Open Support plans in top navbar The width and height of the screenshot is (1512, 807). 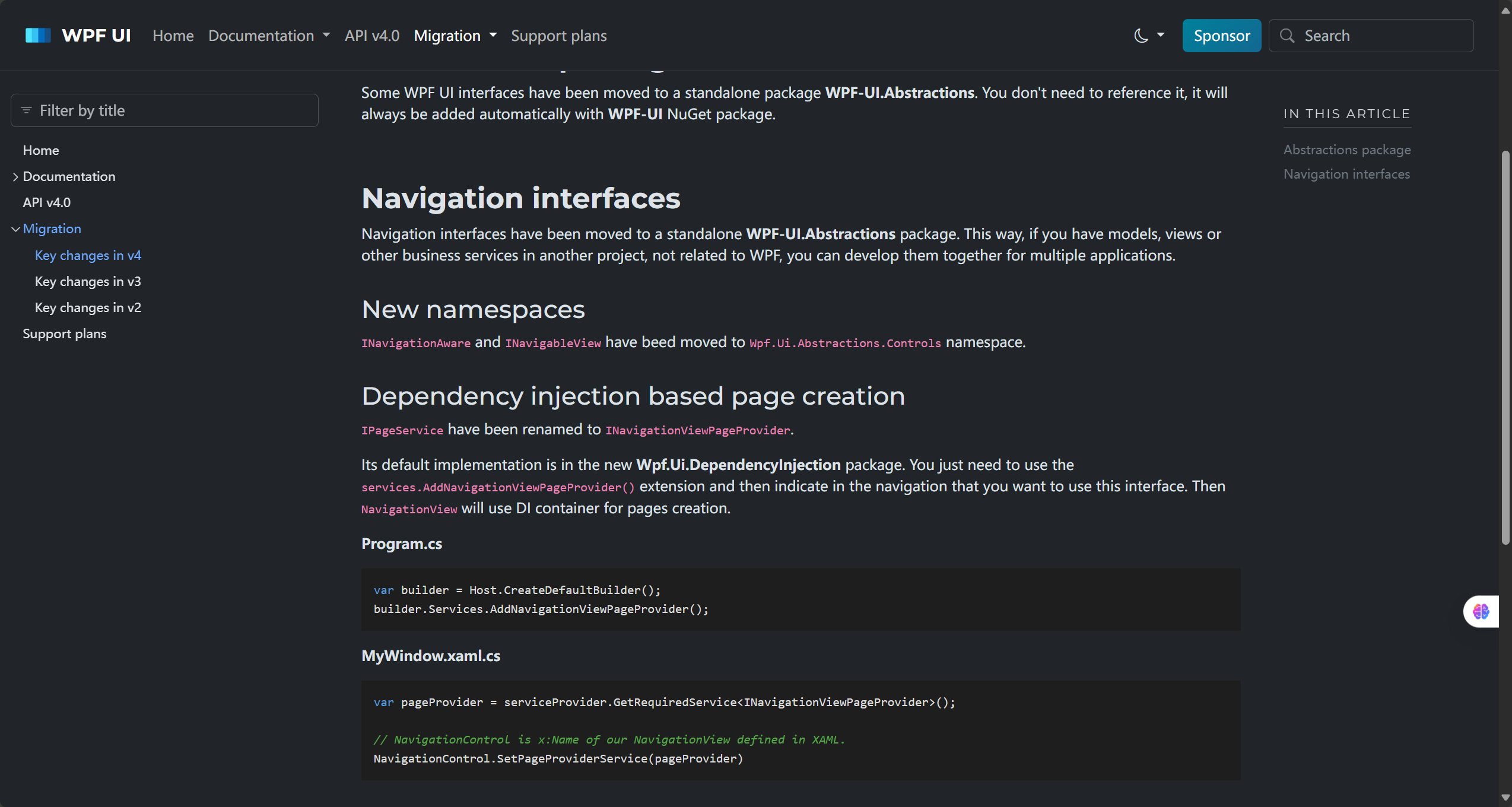point(558,36)
